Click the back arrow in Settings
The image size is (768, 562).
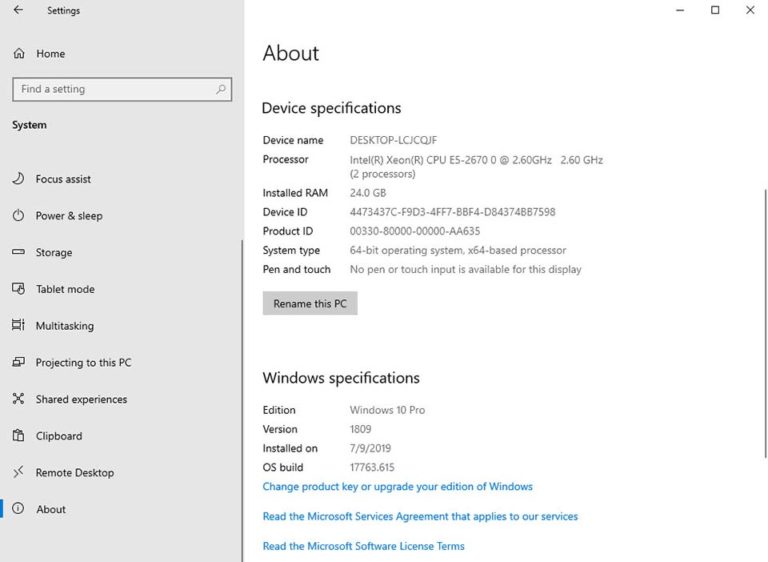[18, 10]
